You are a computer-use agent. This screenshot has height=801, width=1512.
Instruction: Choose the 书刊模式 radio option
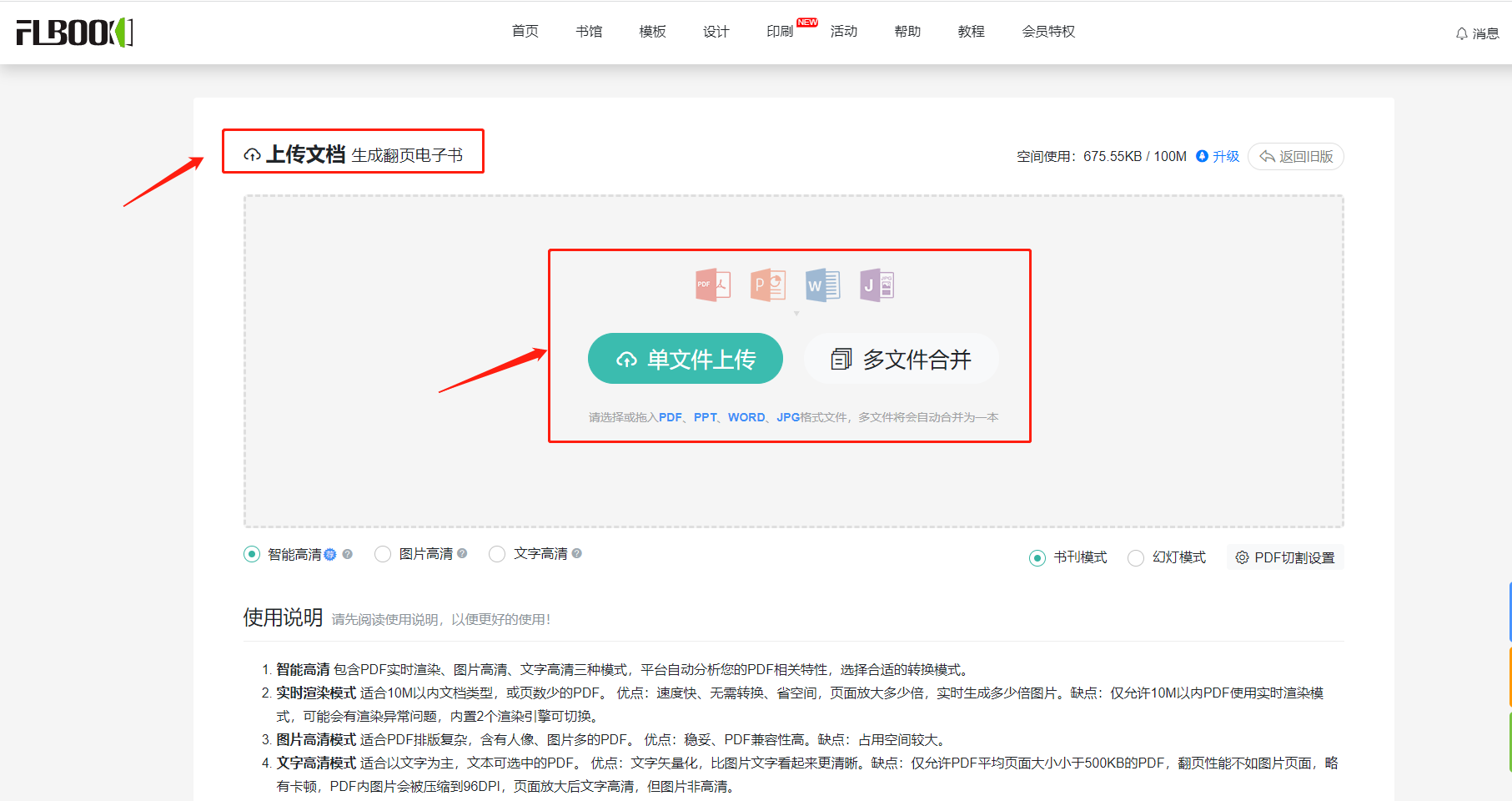coord(1037,558)
